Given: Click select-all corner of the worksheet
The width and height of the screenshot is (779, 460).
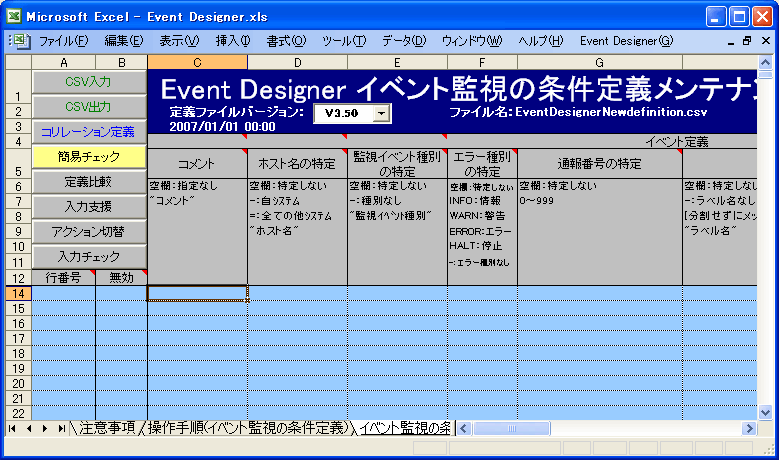Looking at the screenshot, I should click(x=16, y=62).
